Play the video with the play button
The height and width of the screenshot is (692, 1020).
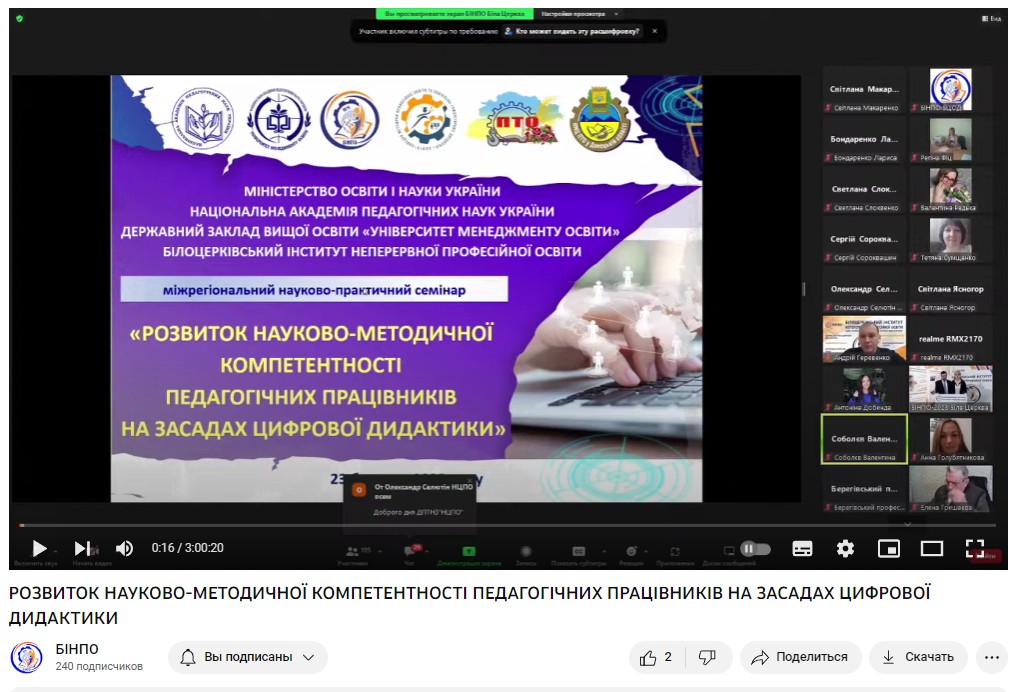pyautogui.click(x=39, y=548)
